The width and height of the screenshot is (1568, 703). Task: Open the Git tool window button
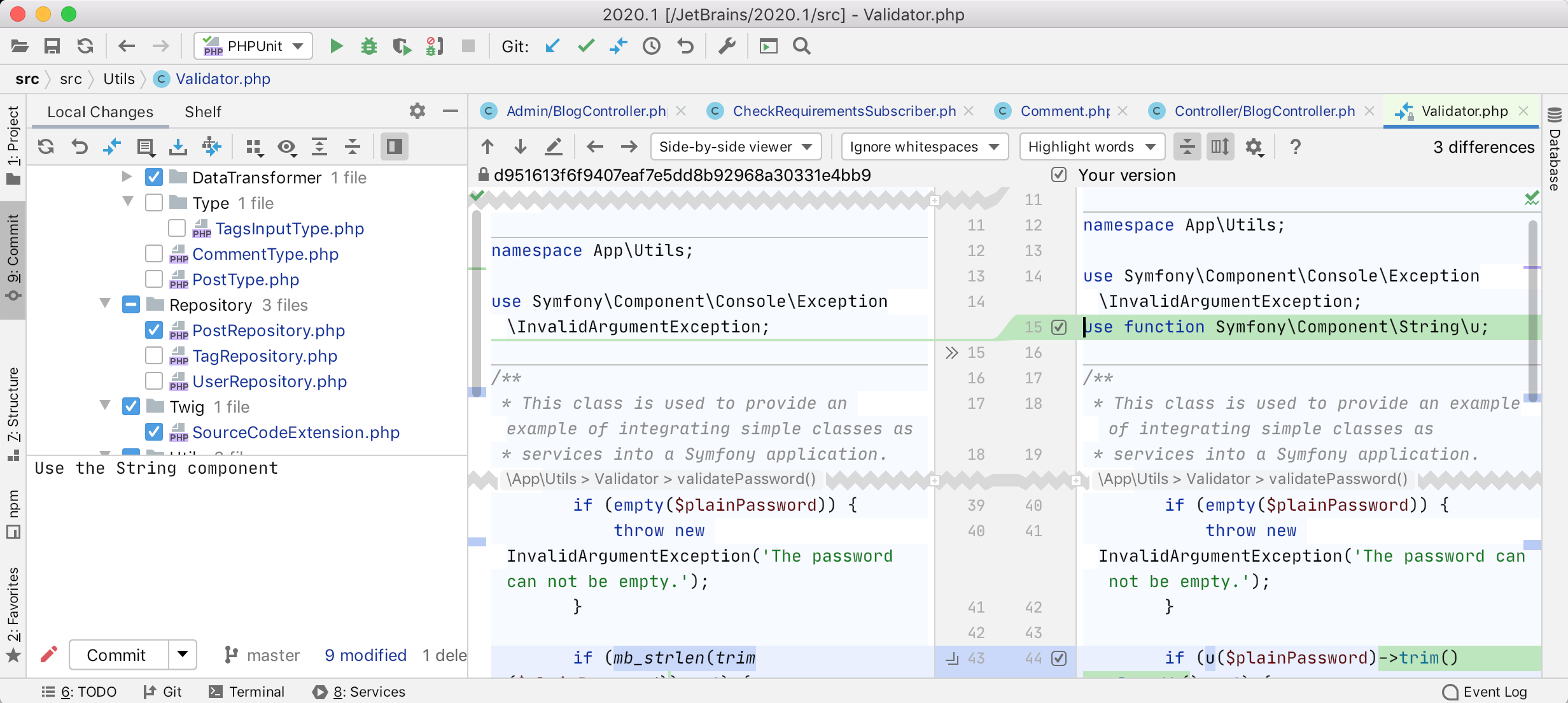click(x=163, y=692)
